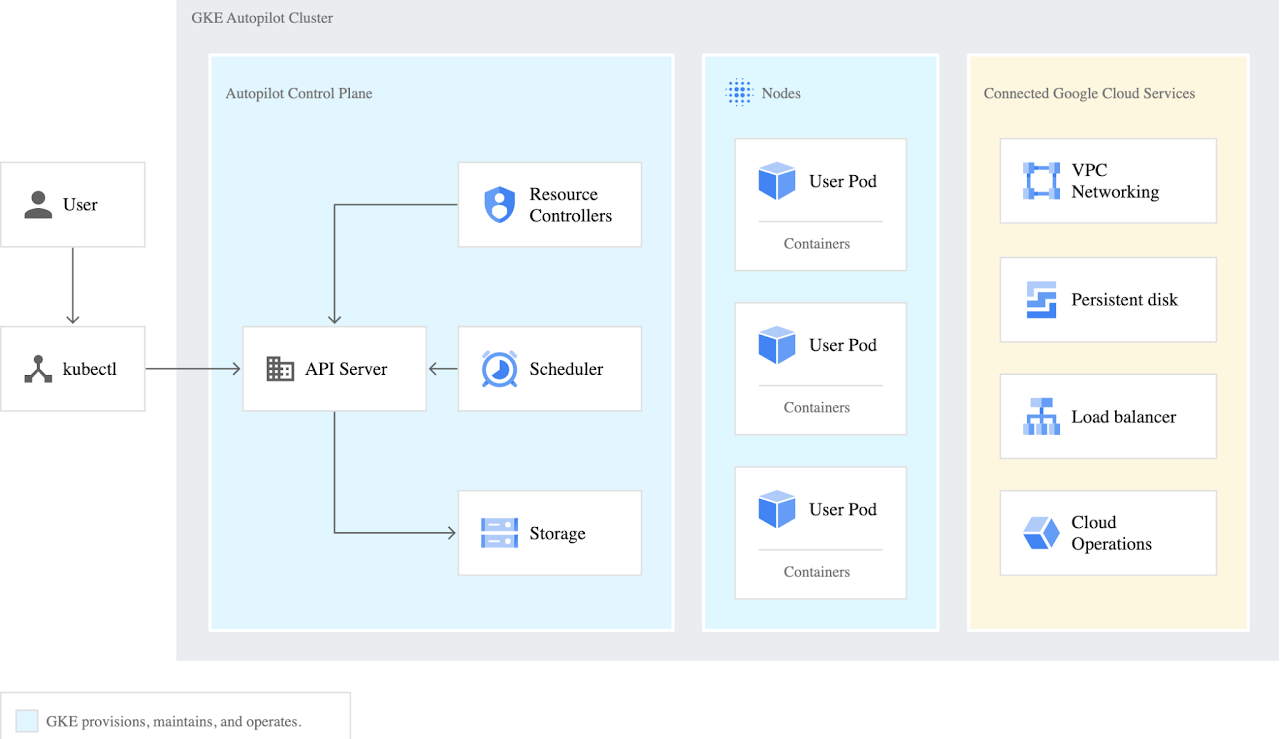Click the Cloud Operations icon
1280x739 pixels.
pyautogui.click(x=1041, y=533)
